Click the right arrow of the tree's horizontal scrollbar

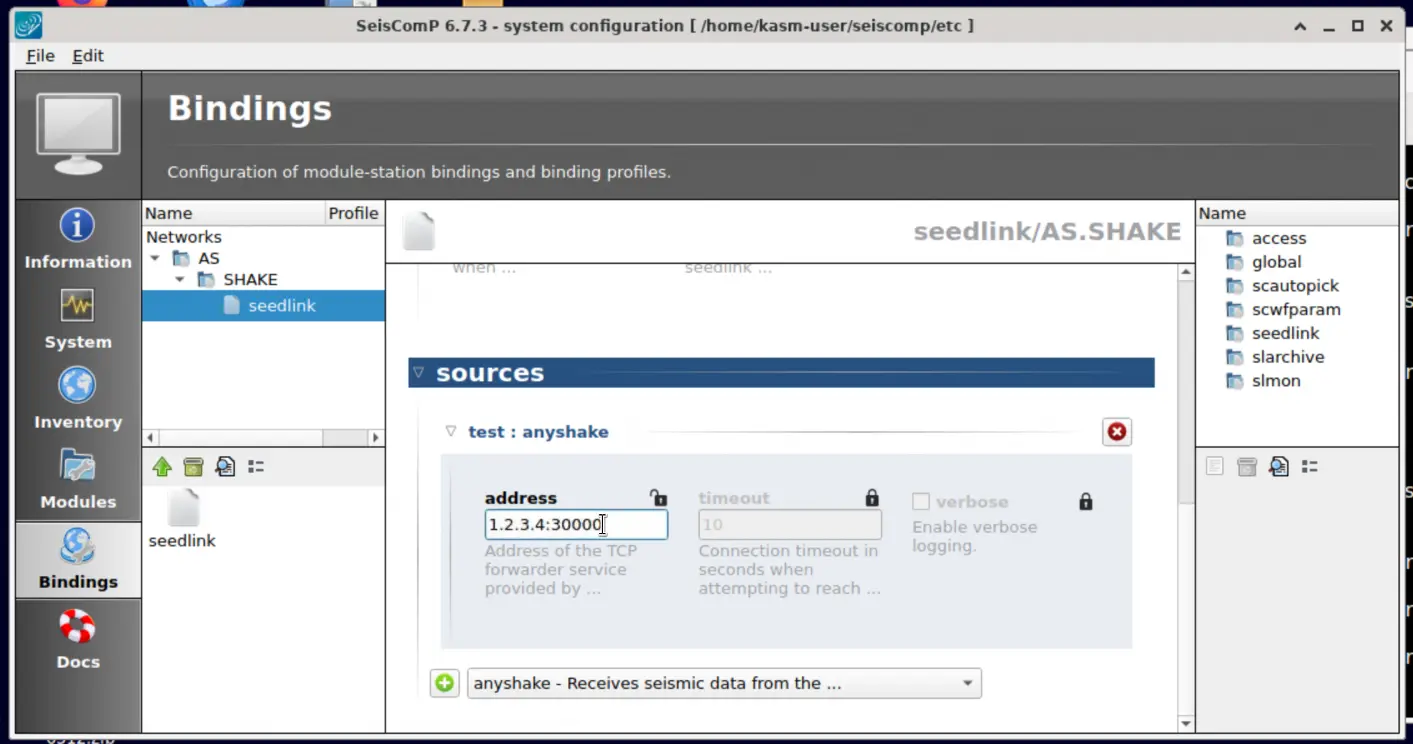pyautogui.click(x=376, y=438)
